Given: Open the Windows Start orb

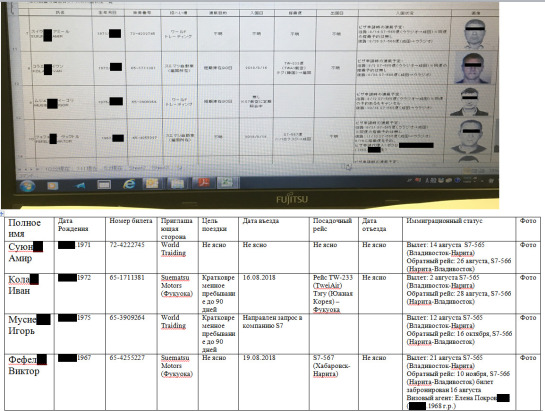Looking at the screenshot, I should point(27,186).
